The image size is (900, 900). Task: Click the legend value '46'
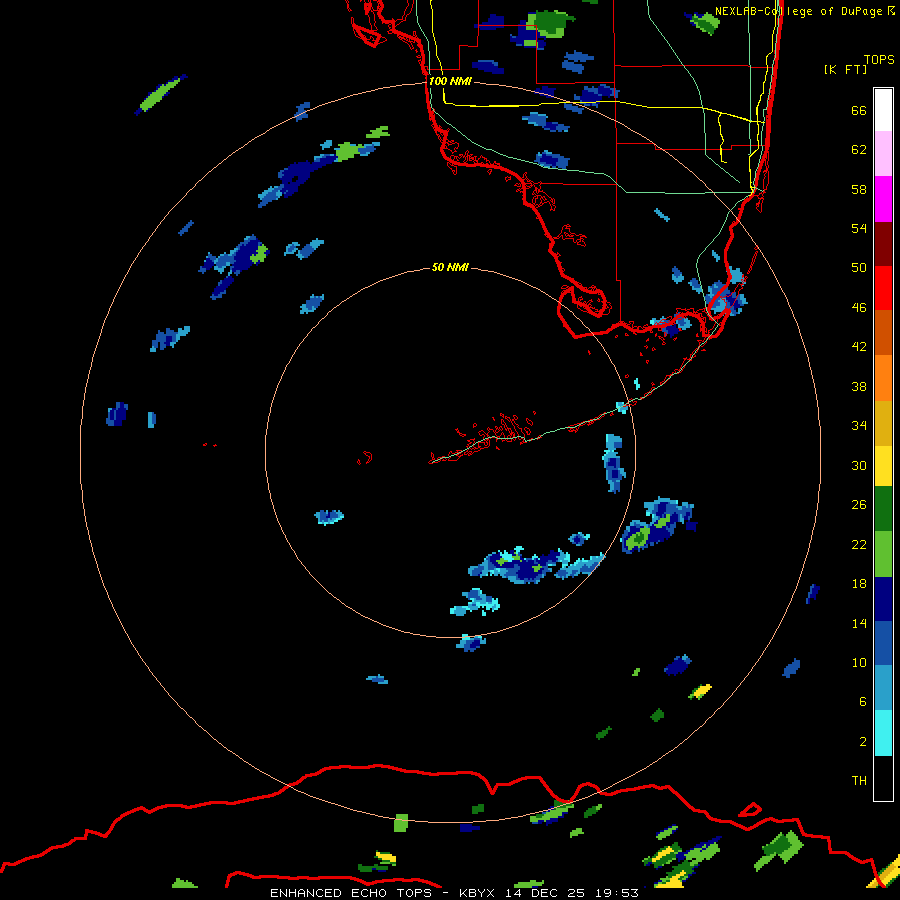click(859, 307)
